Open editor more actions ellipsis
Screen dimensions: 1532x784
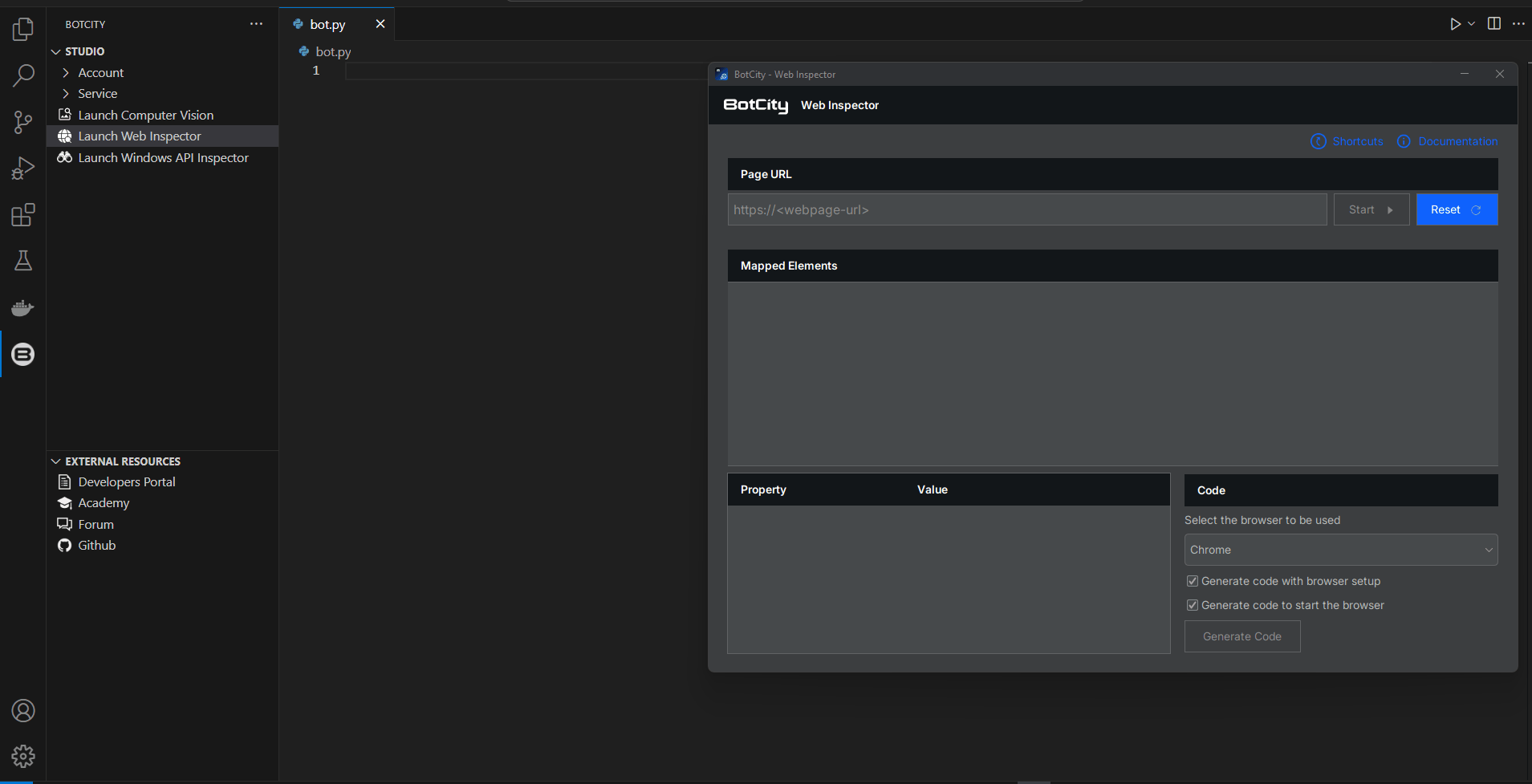1518,24
